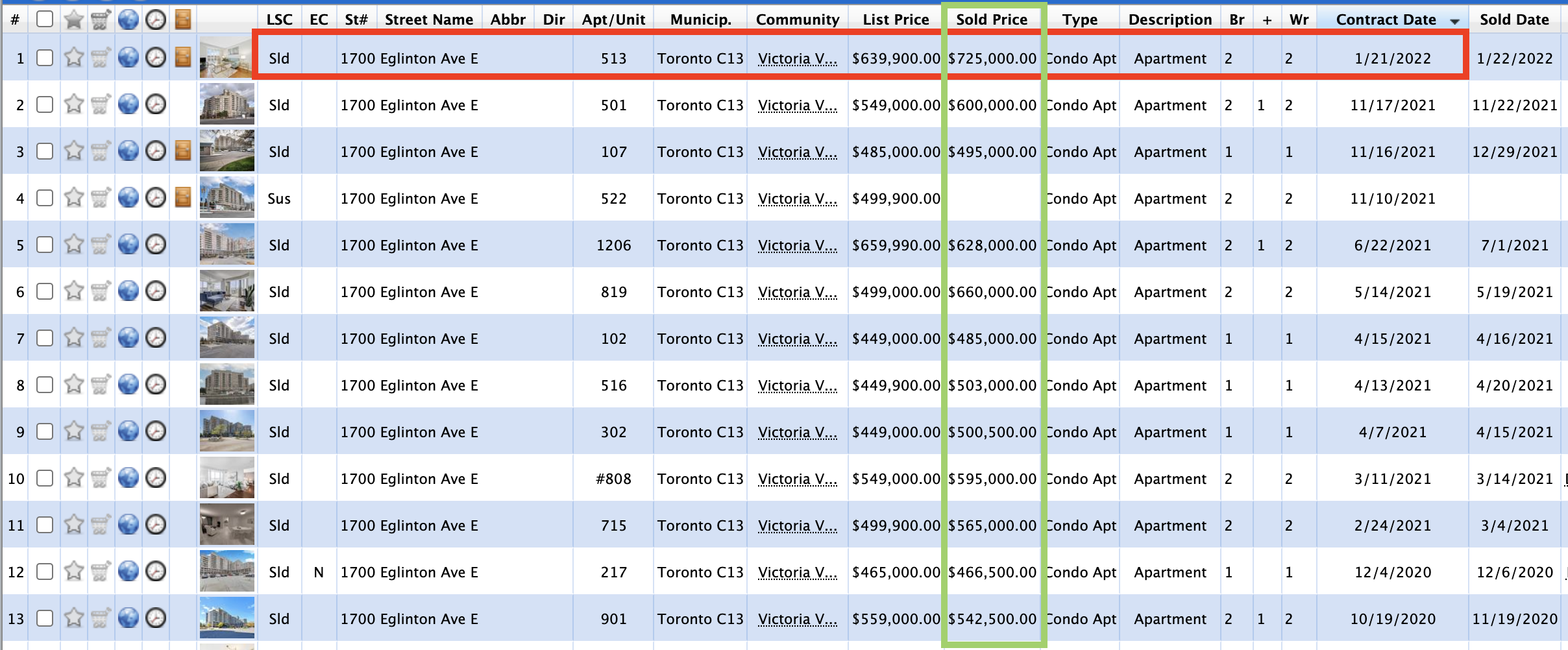This screenshot has width=1568, height=650.
Task: Click the orange notebook icon in row 4
Action: coord(183,197)
